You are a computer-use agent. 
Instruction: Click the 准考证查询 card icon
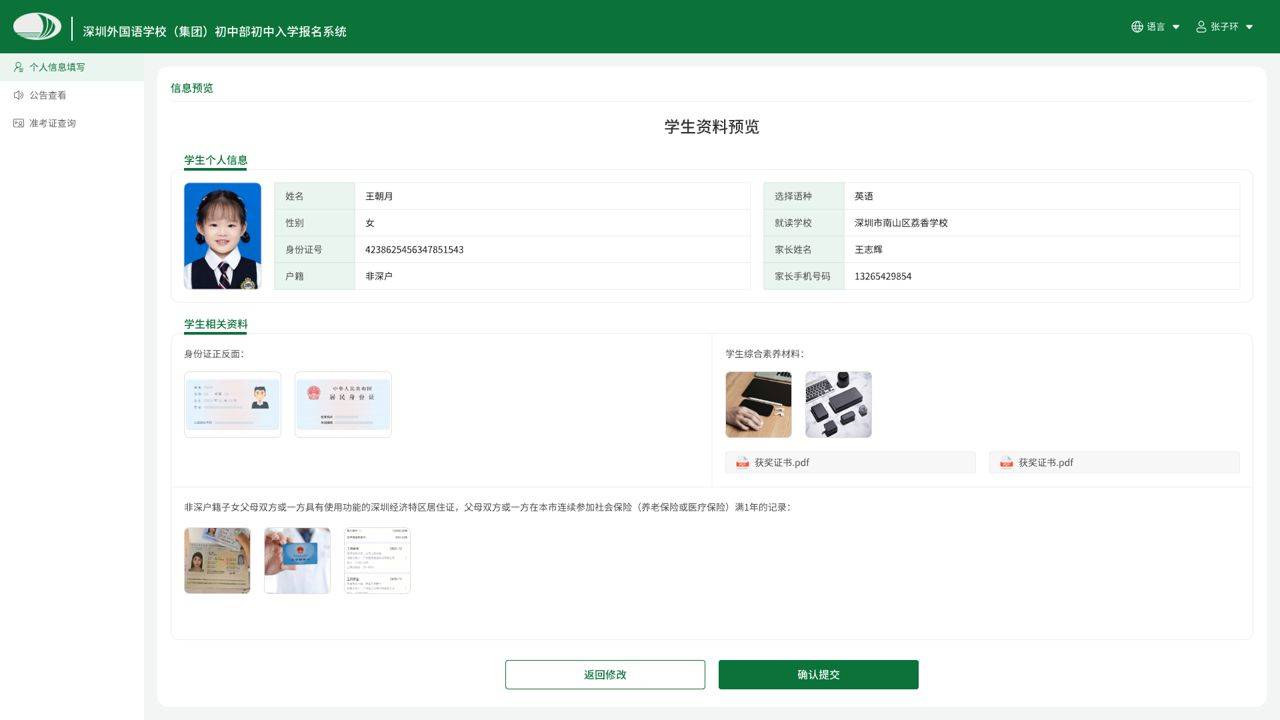[x=18, y=123]
